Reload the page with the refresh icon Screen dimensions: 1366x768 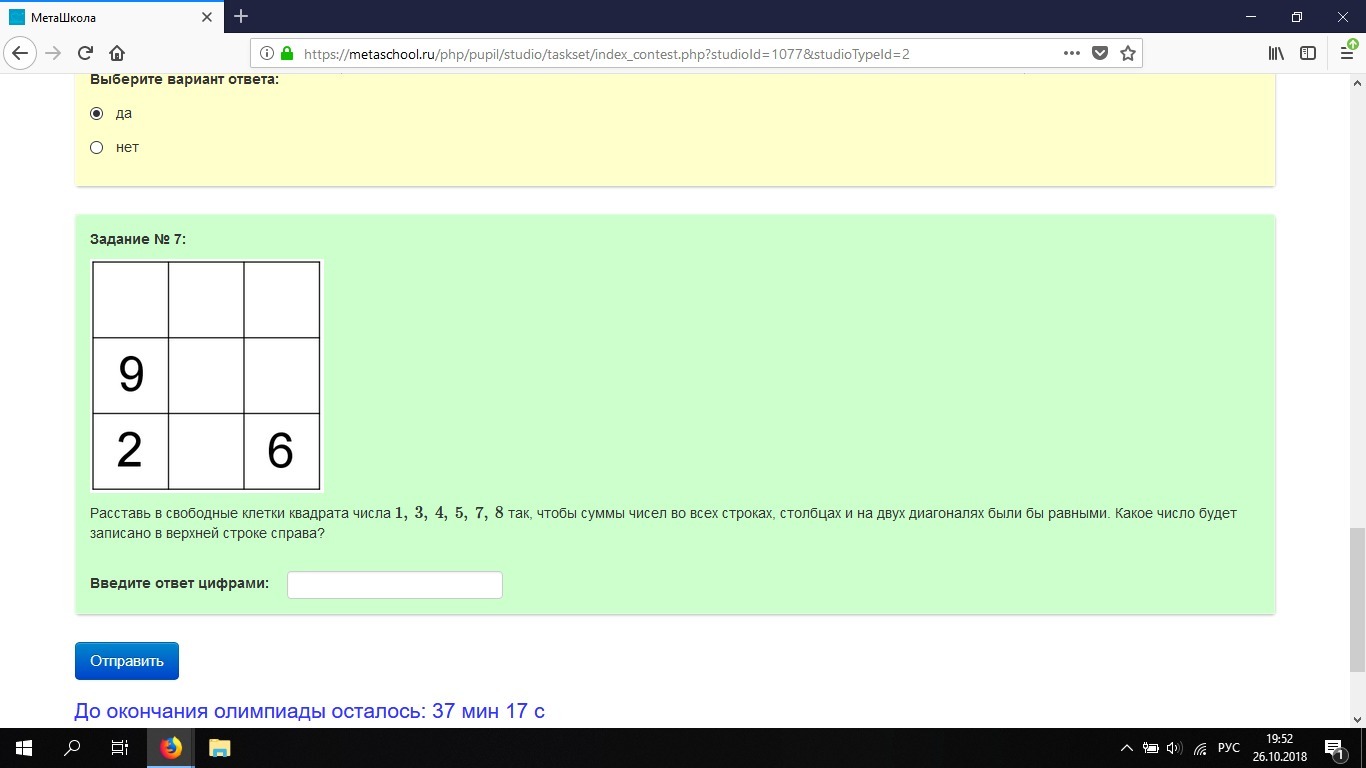tap(86, 54)
